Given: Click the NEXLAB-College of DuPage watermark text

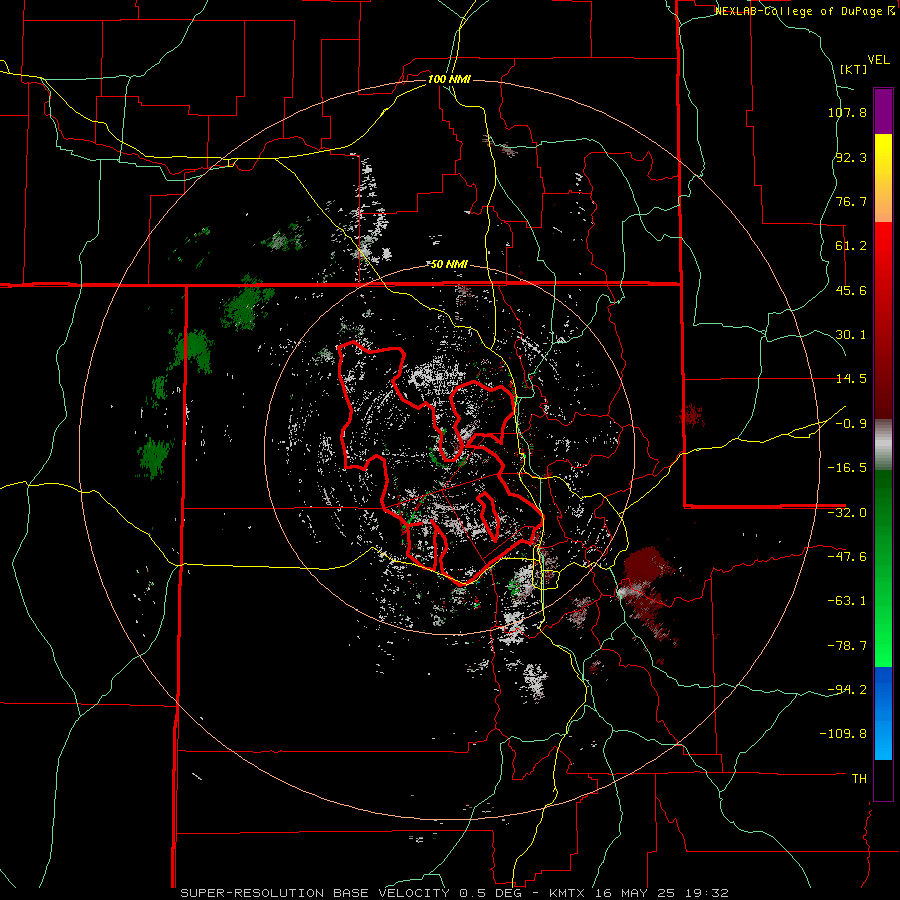Looking at the screenshot, I should point(804,11).
